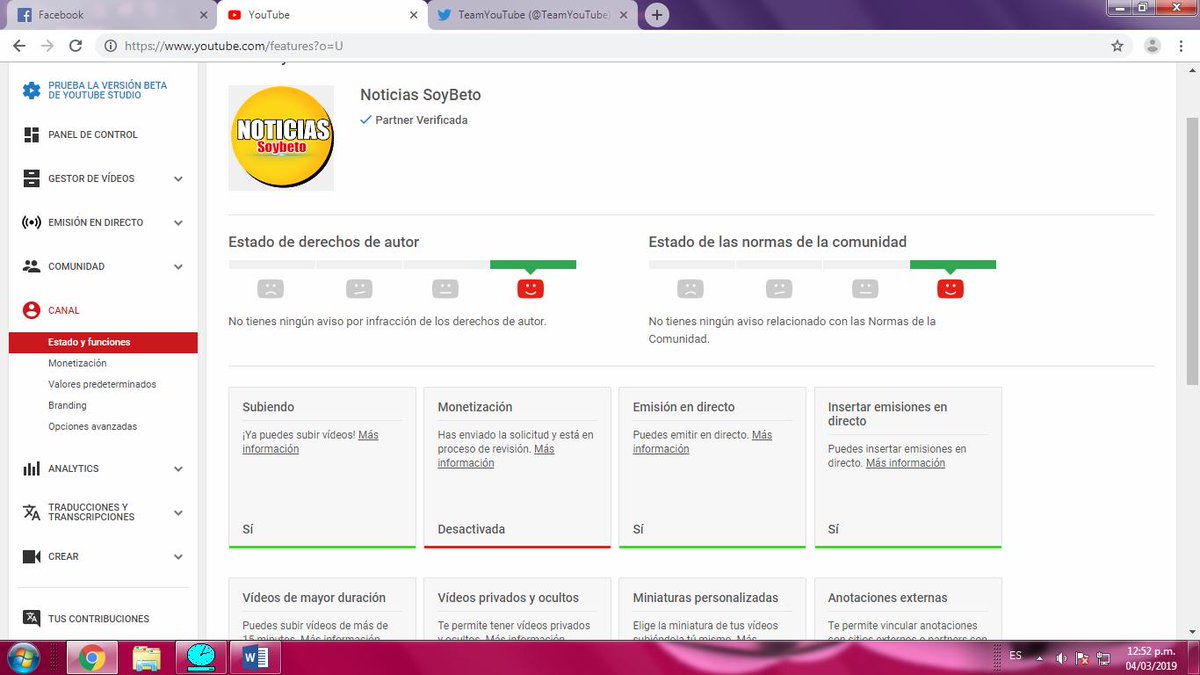
Task: Click Prueba la versión beta de YouTube Studio
Action: [x=107, y=90]
